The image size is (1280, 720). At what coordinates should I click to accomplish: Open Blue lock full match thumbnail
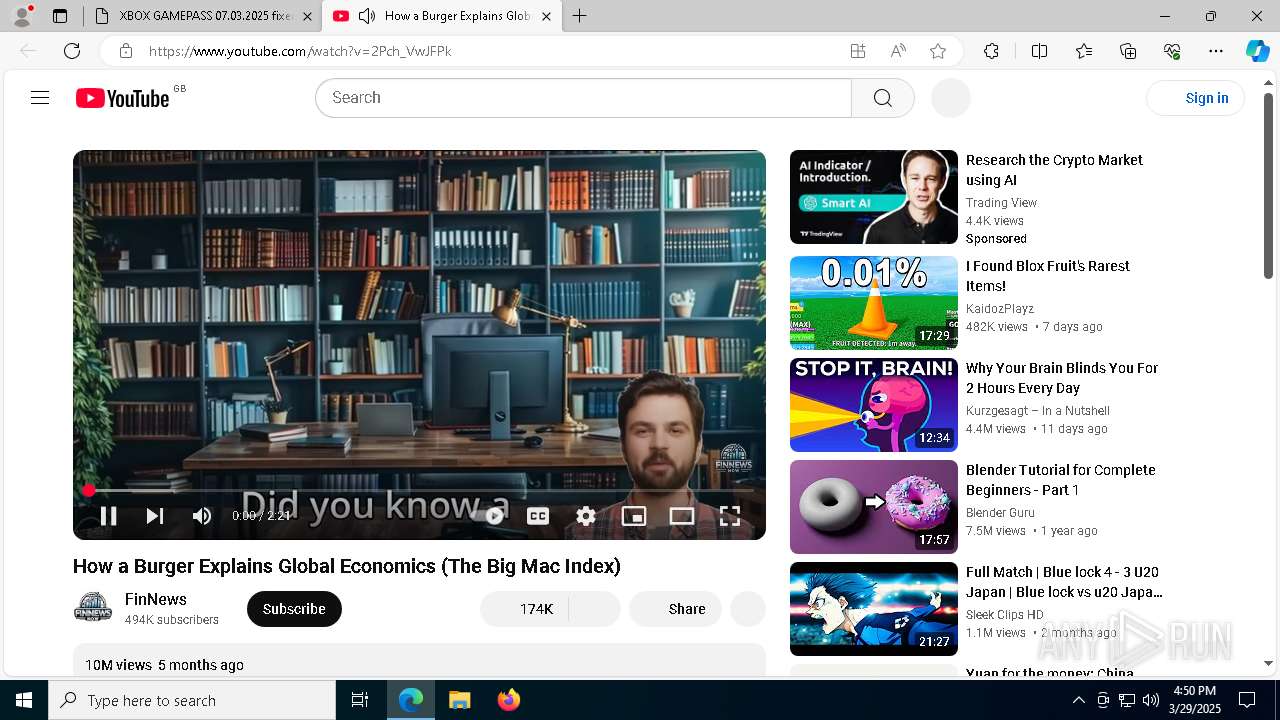tap(874, 609)
